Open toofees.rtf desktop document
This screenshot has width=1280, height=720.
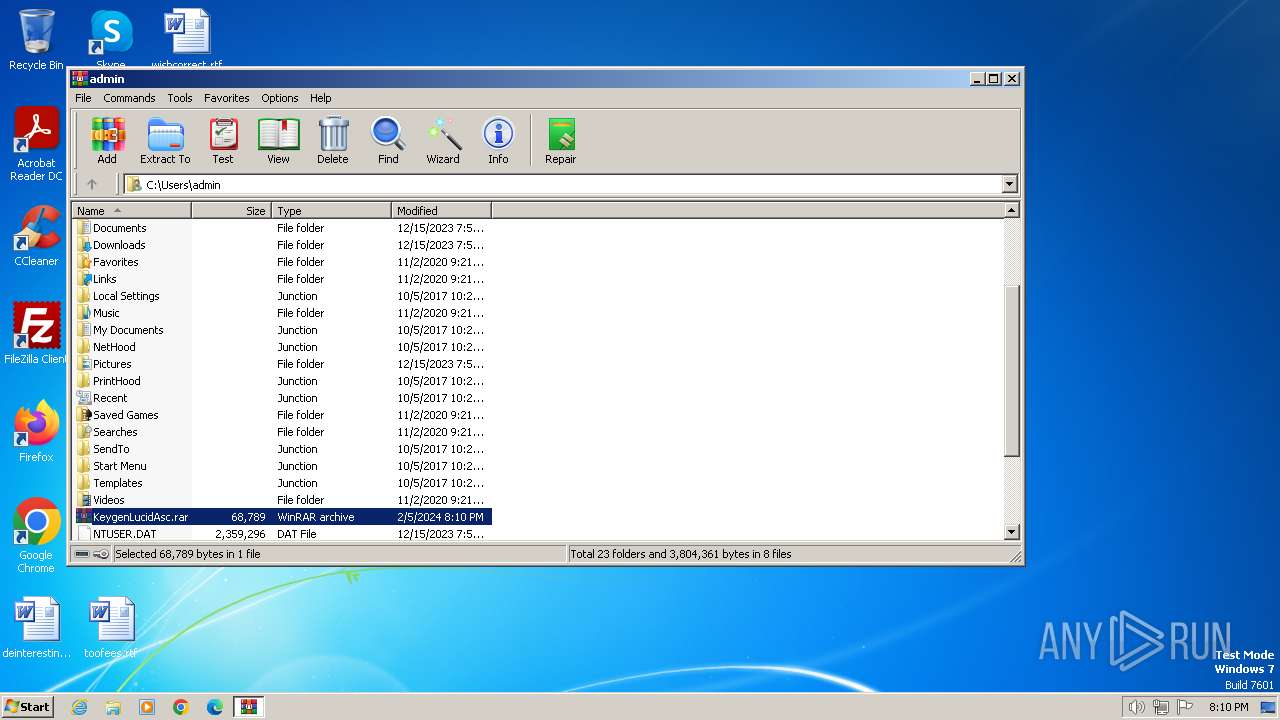(111, 628)
